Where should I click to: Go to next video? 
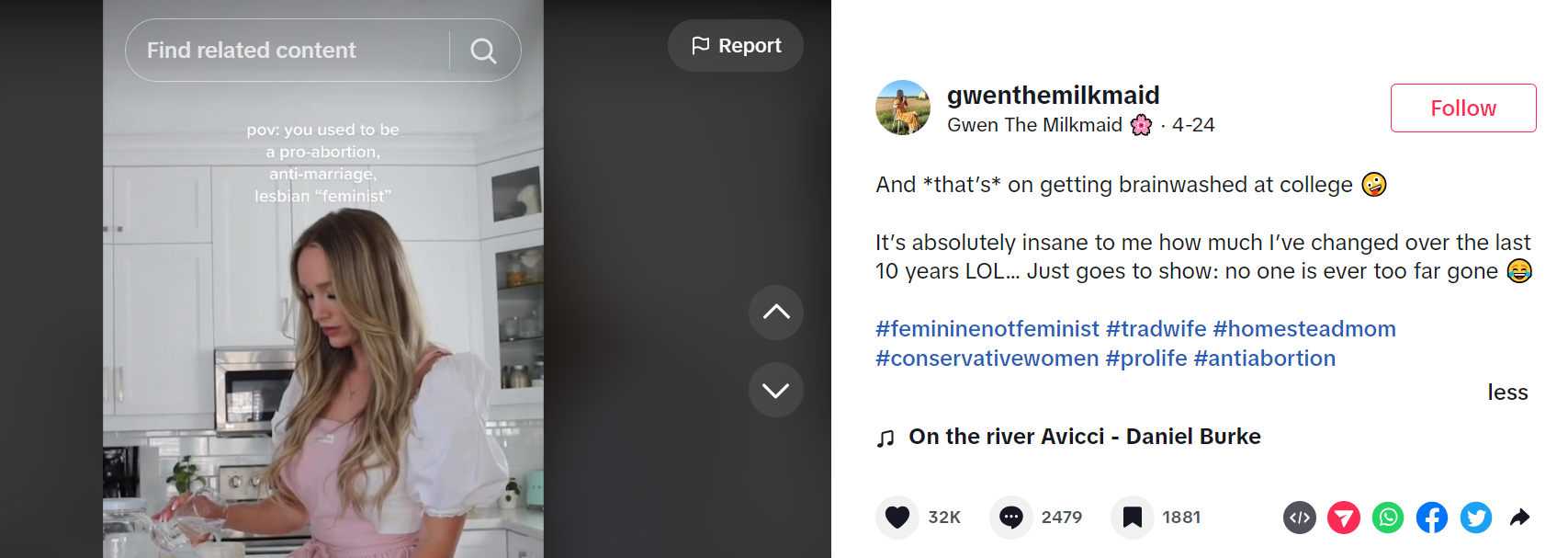(775, 390)
